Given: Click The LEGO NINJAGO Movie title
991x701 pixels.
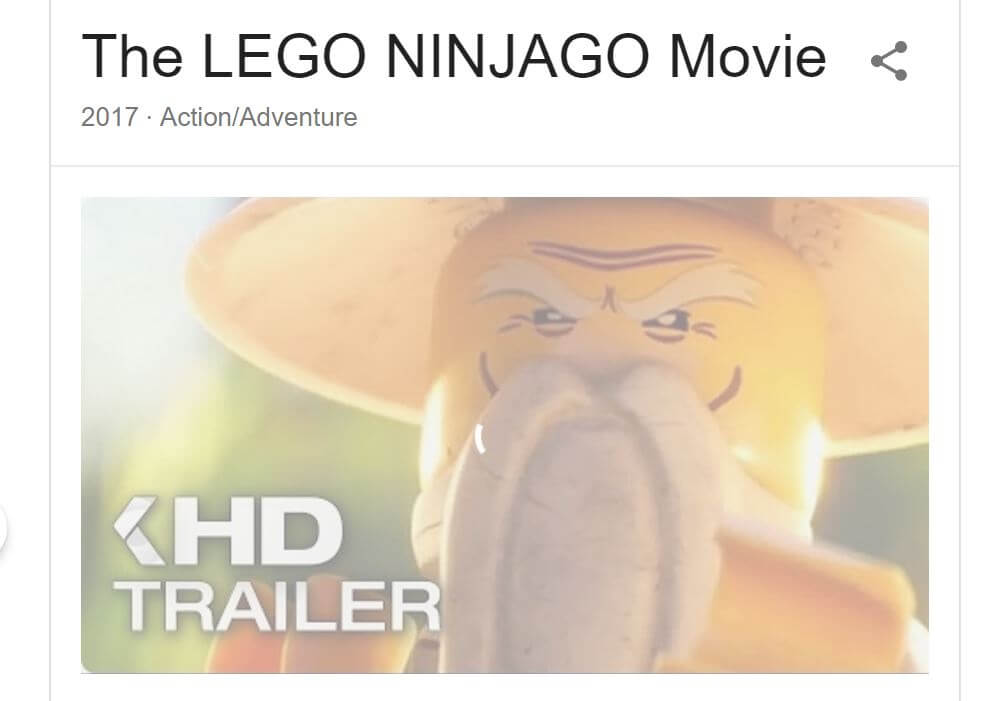Looking at the screenshot, I should click(454, 56).
